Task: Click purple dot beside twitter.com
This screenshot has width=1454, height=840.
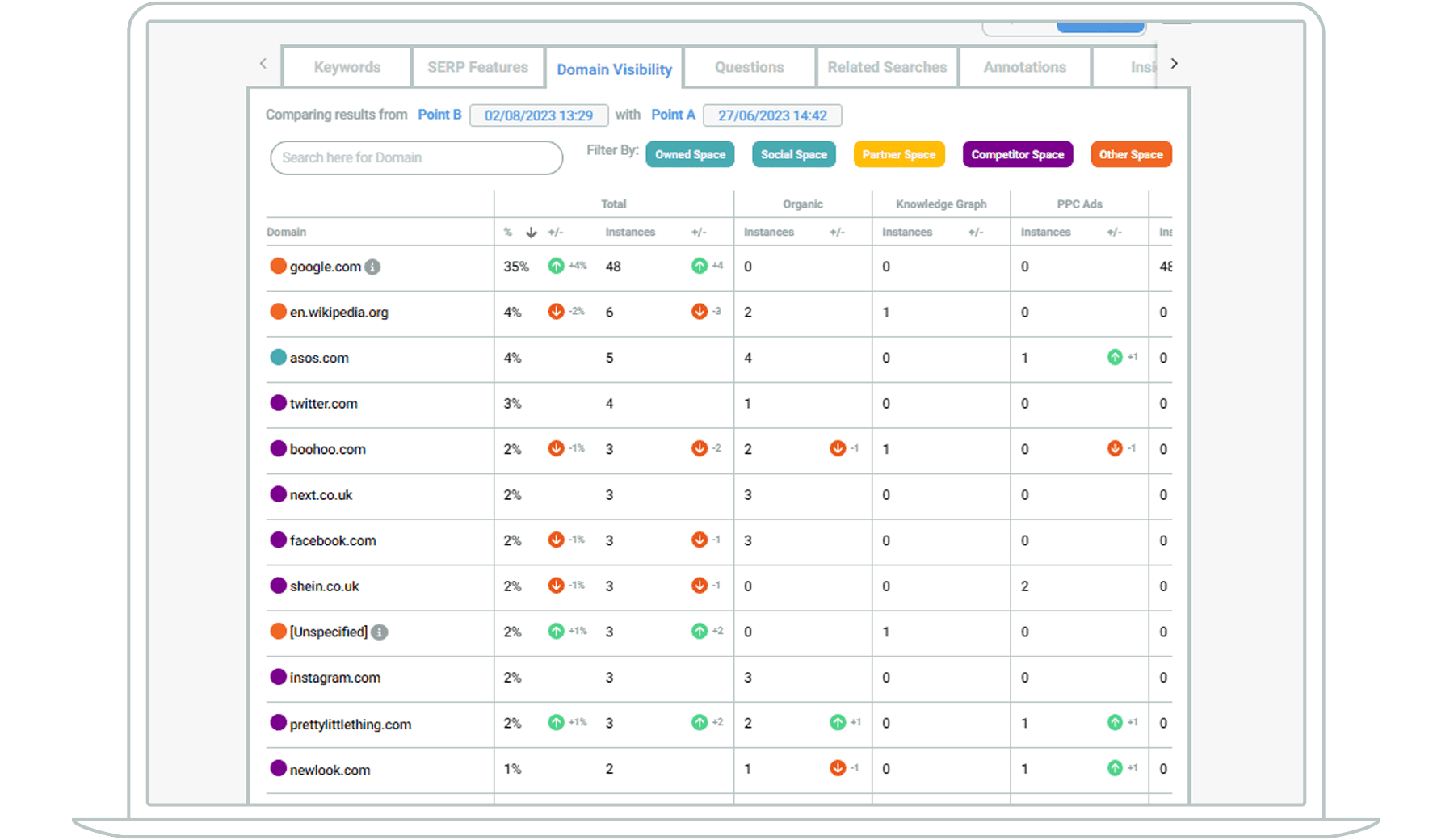Action: (278, 403)
